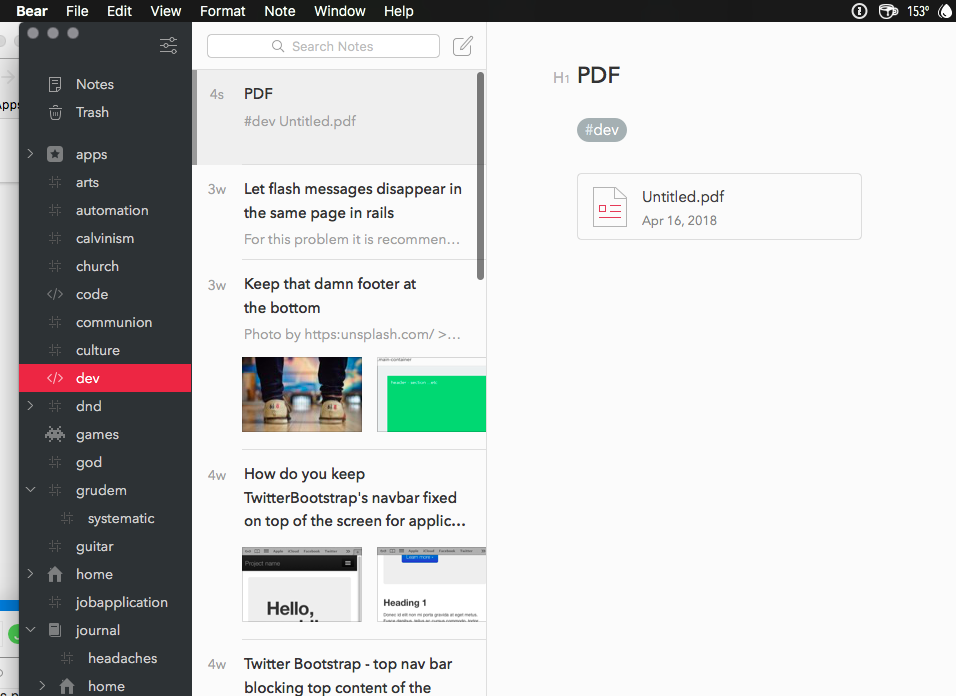Click the hash icon beside automation tag
The width and height of the screenshot is (956, 696).
pos(55,210)
